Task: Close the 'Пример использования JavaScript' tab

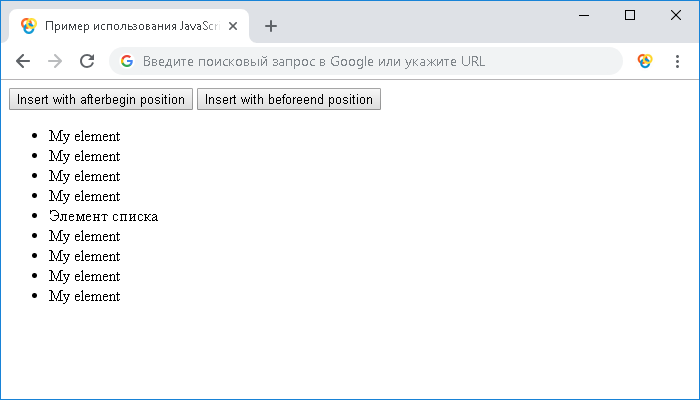Action: [233, 26]
